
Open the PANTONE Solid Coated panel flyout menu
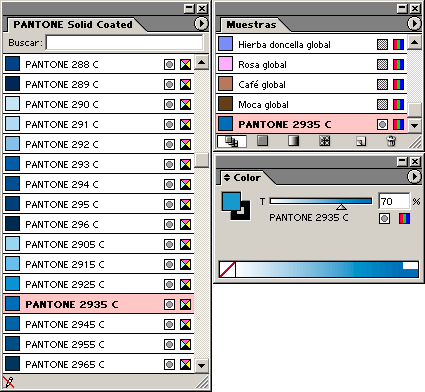201,24
